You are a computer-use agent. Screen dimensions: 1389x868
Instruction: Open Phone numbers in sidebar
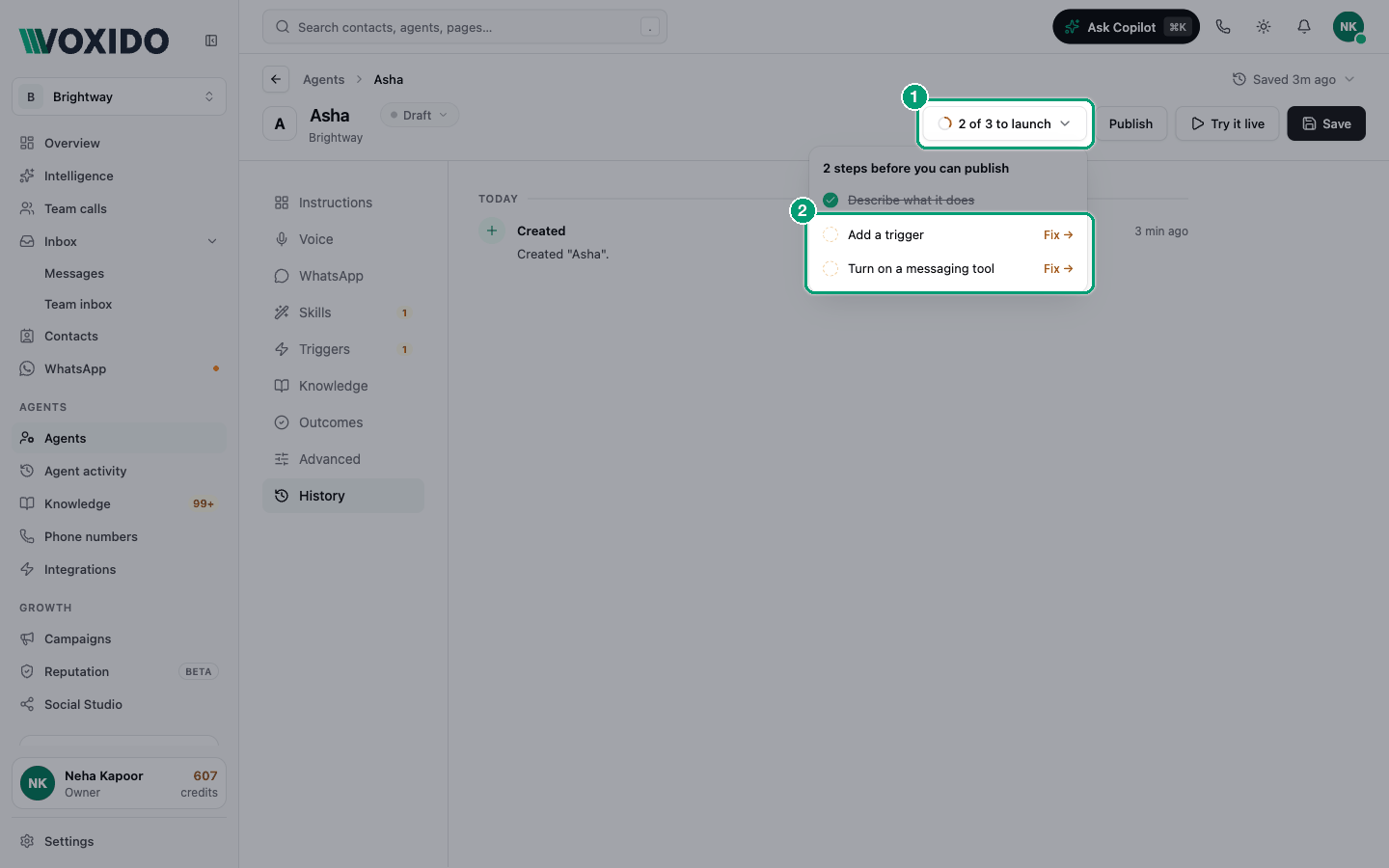(119, 536)
